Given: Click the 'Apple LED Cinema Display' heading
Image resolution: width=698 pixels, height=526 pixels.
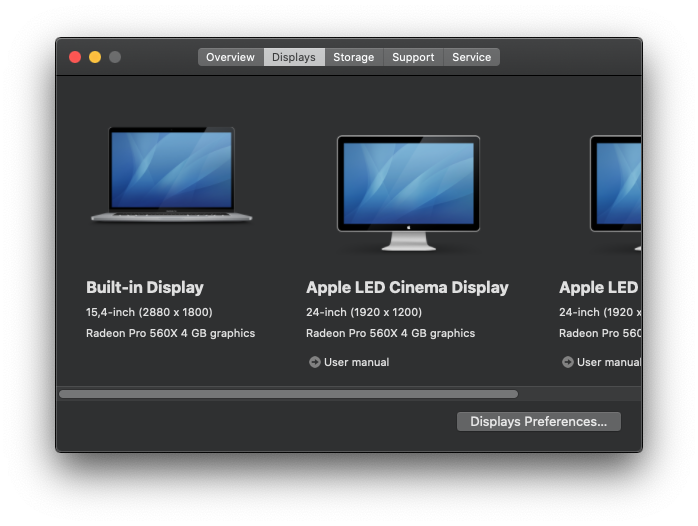Looking at the screenshot, I should (x=407, y=287).
